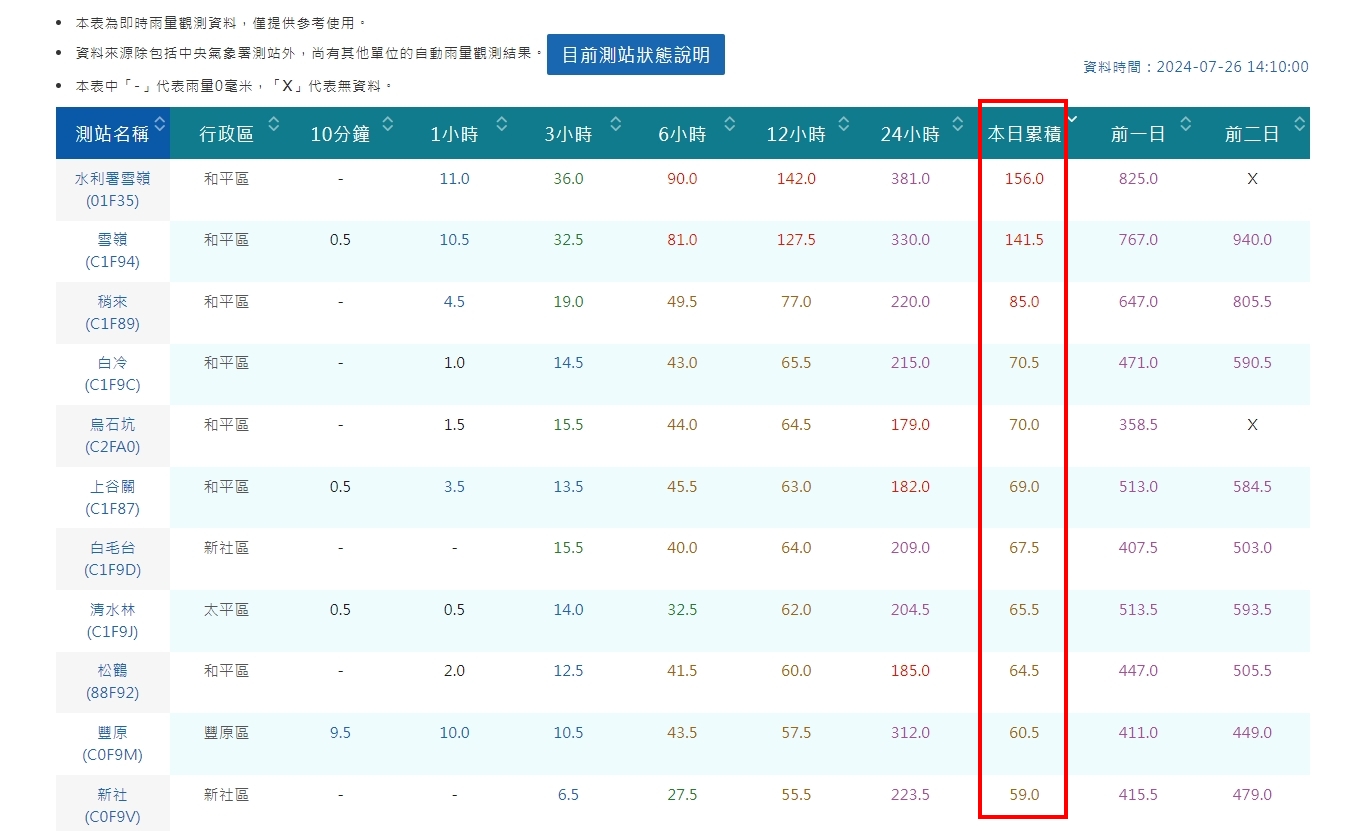Image resolution: width=1358 pixels, height=831 pixels.
Task: Click the 前一日 column header label
Action: point(1138,134)
